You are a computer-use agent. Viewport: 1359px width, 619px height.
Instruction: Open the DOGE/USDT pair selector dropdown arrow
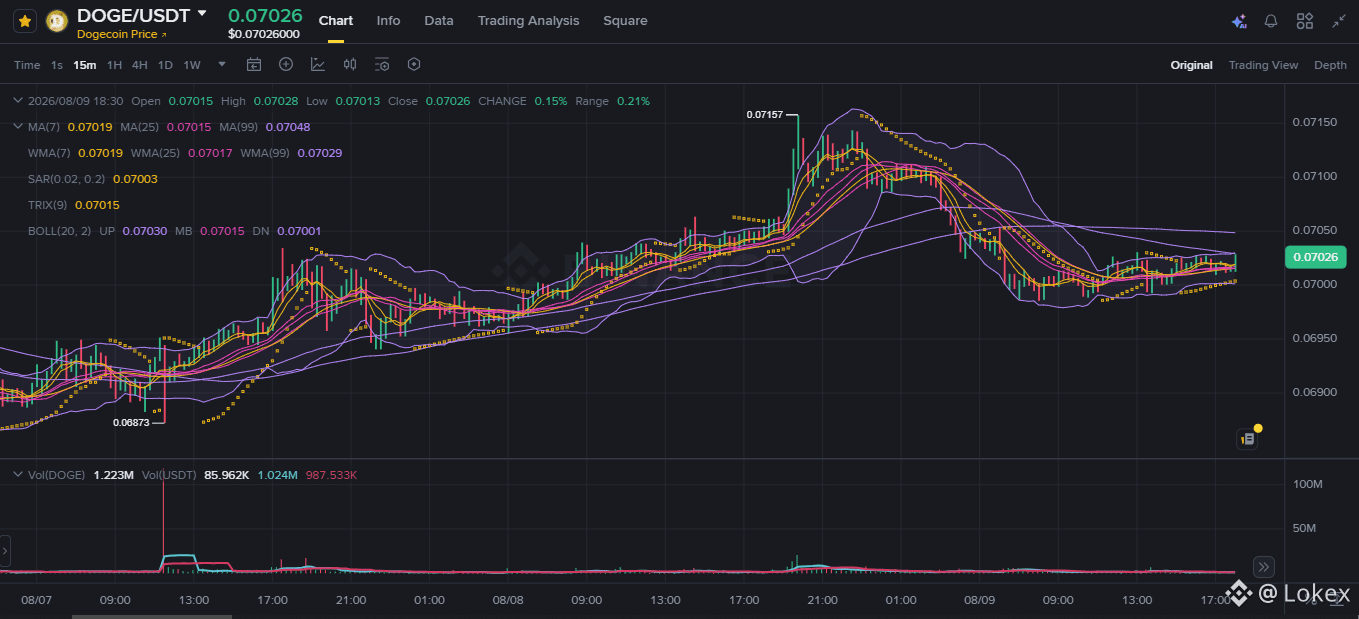202,14
